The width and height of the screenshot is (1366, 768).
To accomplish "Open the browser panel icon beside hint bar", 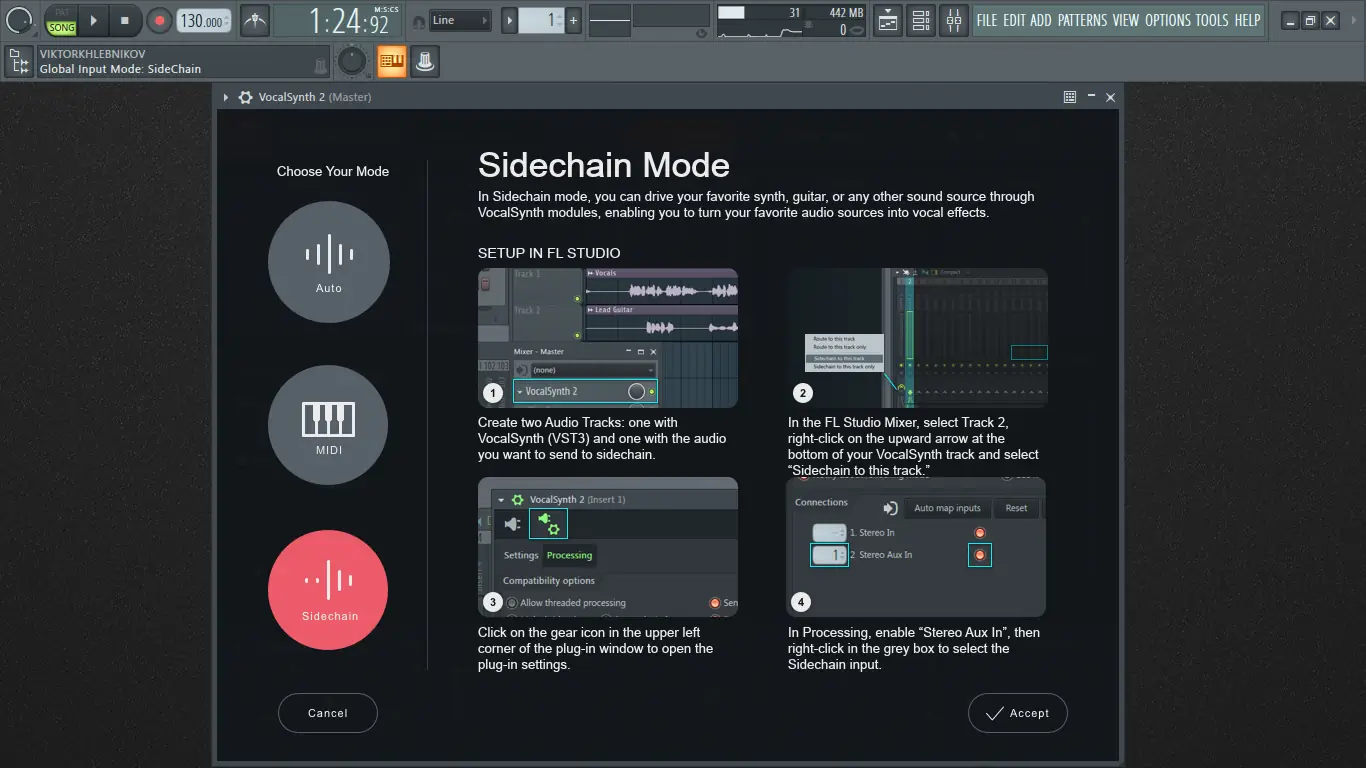I will (x=18, y=62).
